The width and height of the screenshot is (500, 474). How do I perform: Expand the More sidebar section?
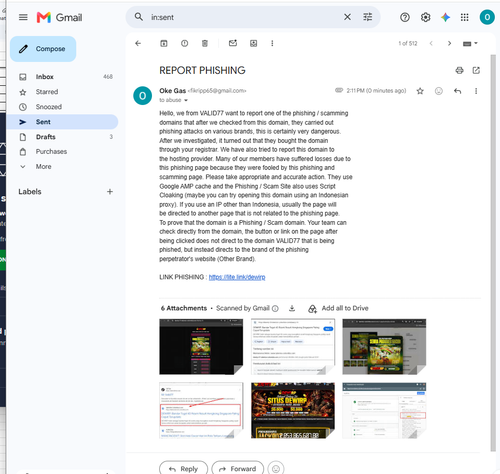43,166
